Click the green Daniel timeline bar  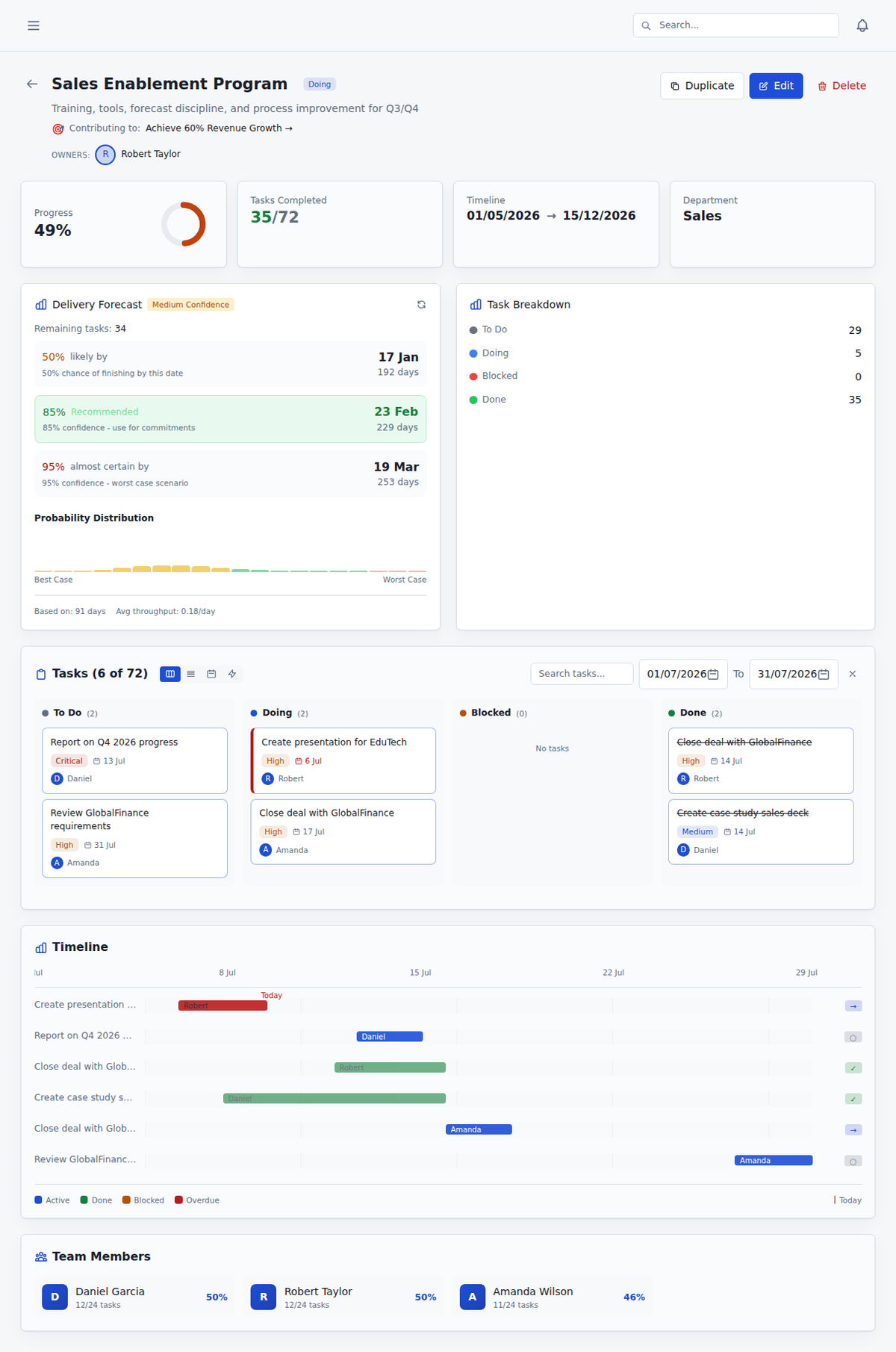click(335, 1099)
